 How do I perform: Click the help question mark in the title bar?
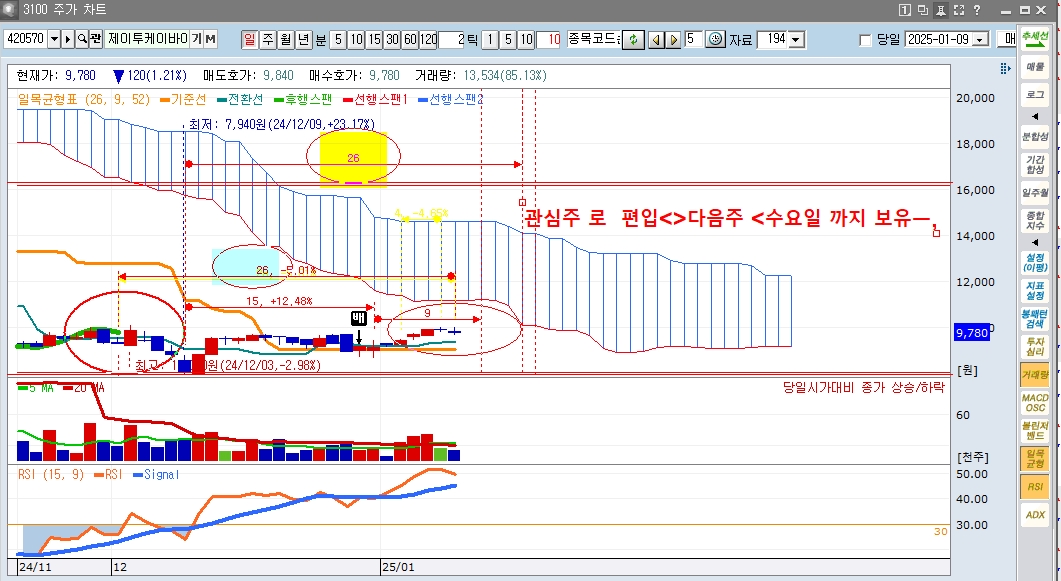(977, 10)
